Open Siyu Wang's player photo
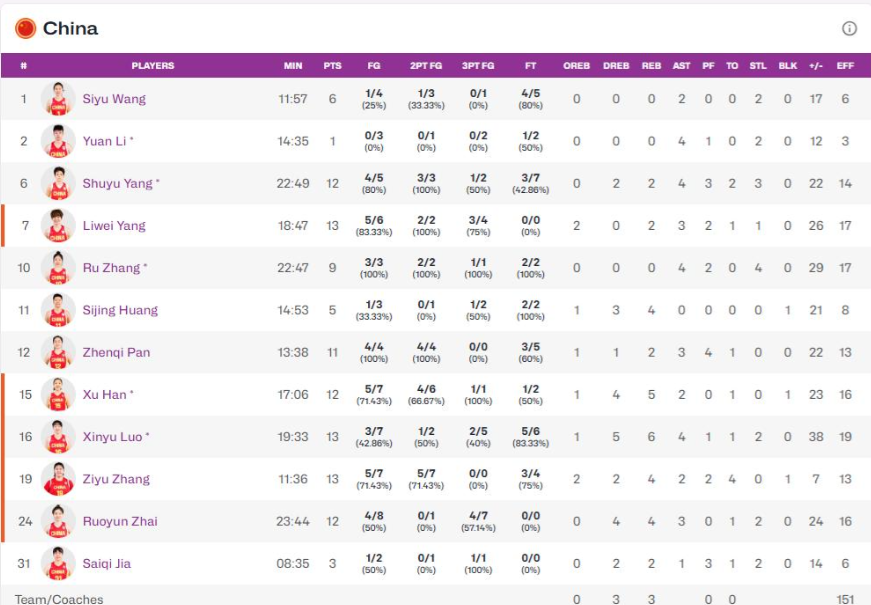The height and width of the screenshot is (605, 871). (58, 99)
